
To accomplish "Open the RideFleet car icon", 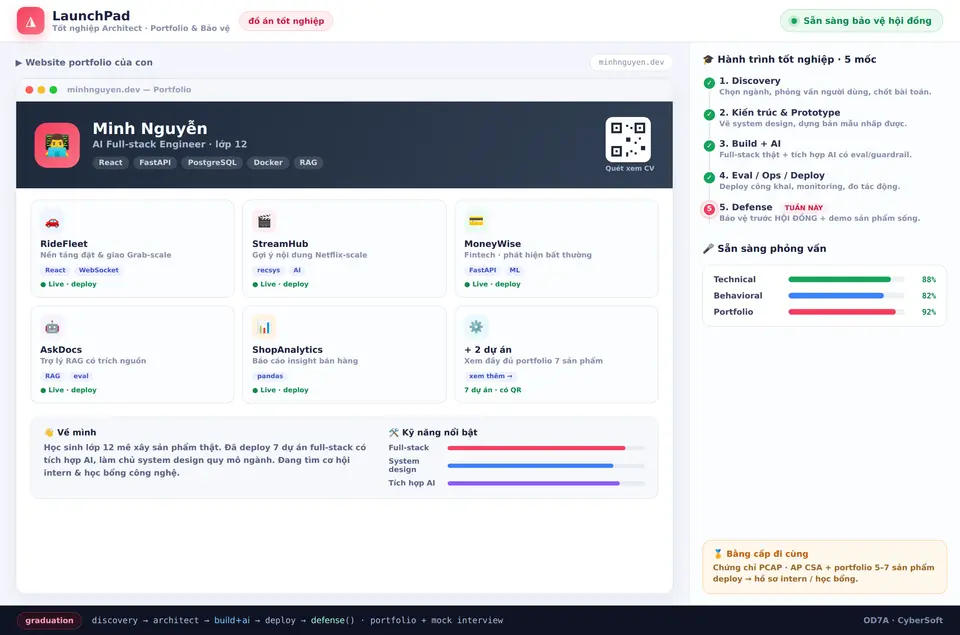I will pyautogui.click(x=52, y=221).
